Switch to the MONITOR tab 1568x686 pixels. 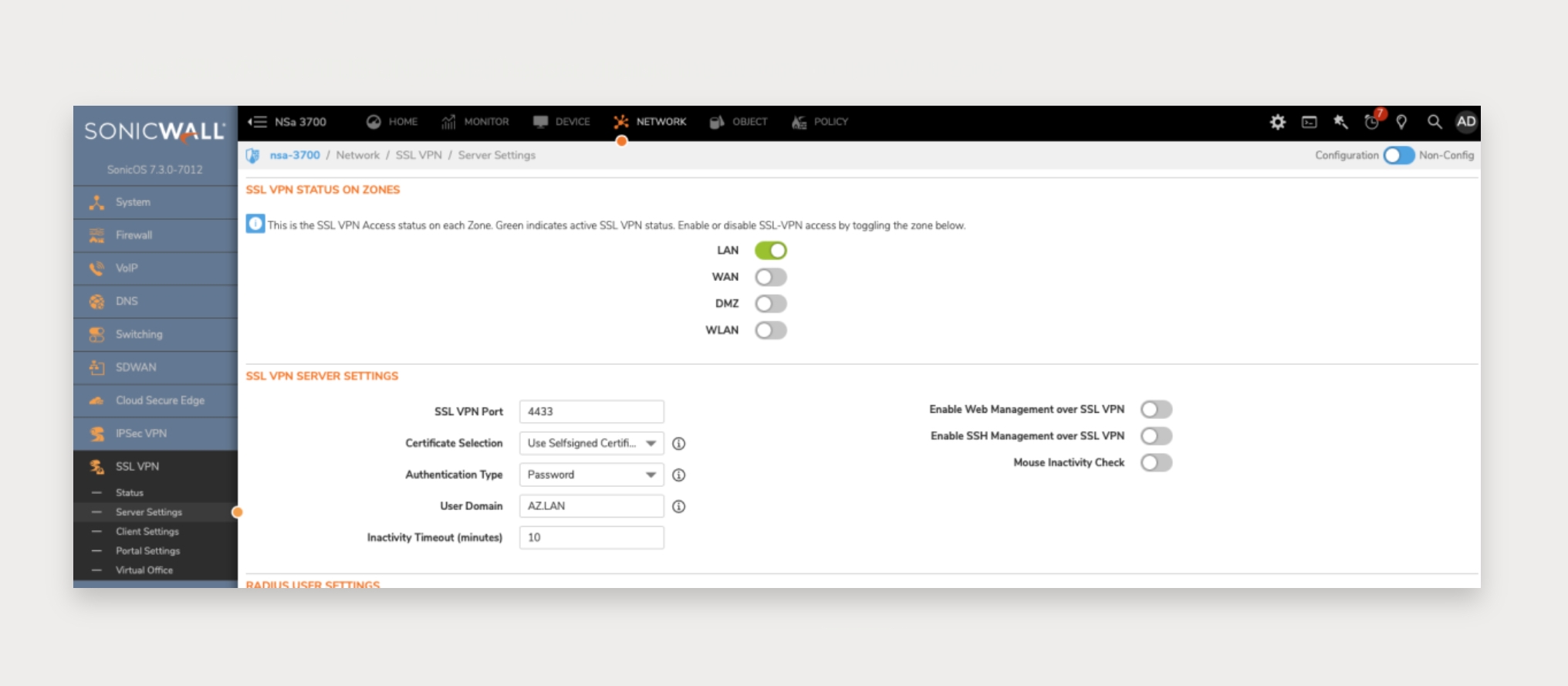[475, 122]
